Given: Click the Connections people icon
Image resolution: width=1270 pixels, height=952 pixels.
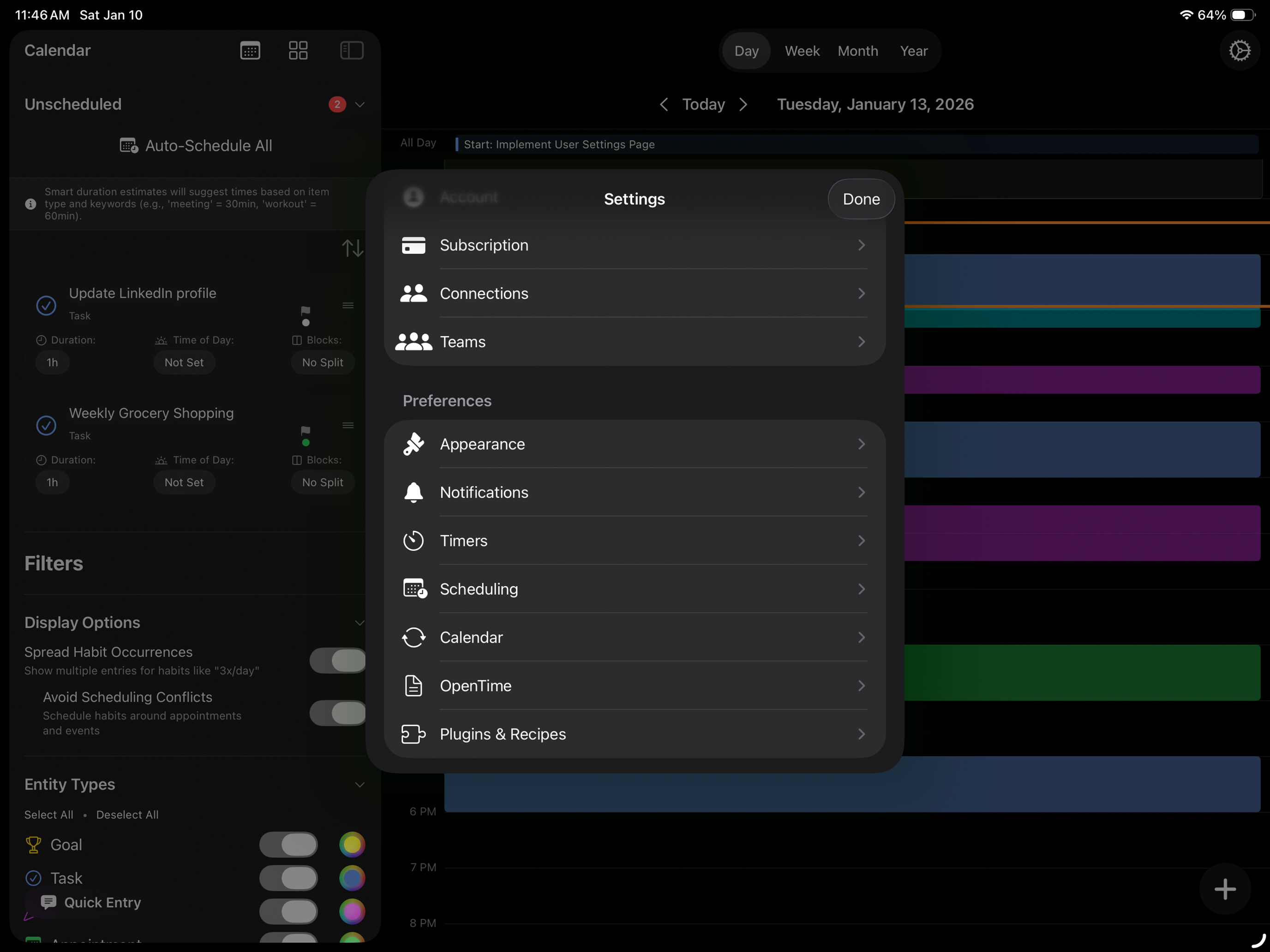Looking at the screenshot, I should click(413, 293).
